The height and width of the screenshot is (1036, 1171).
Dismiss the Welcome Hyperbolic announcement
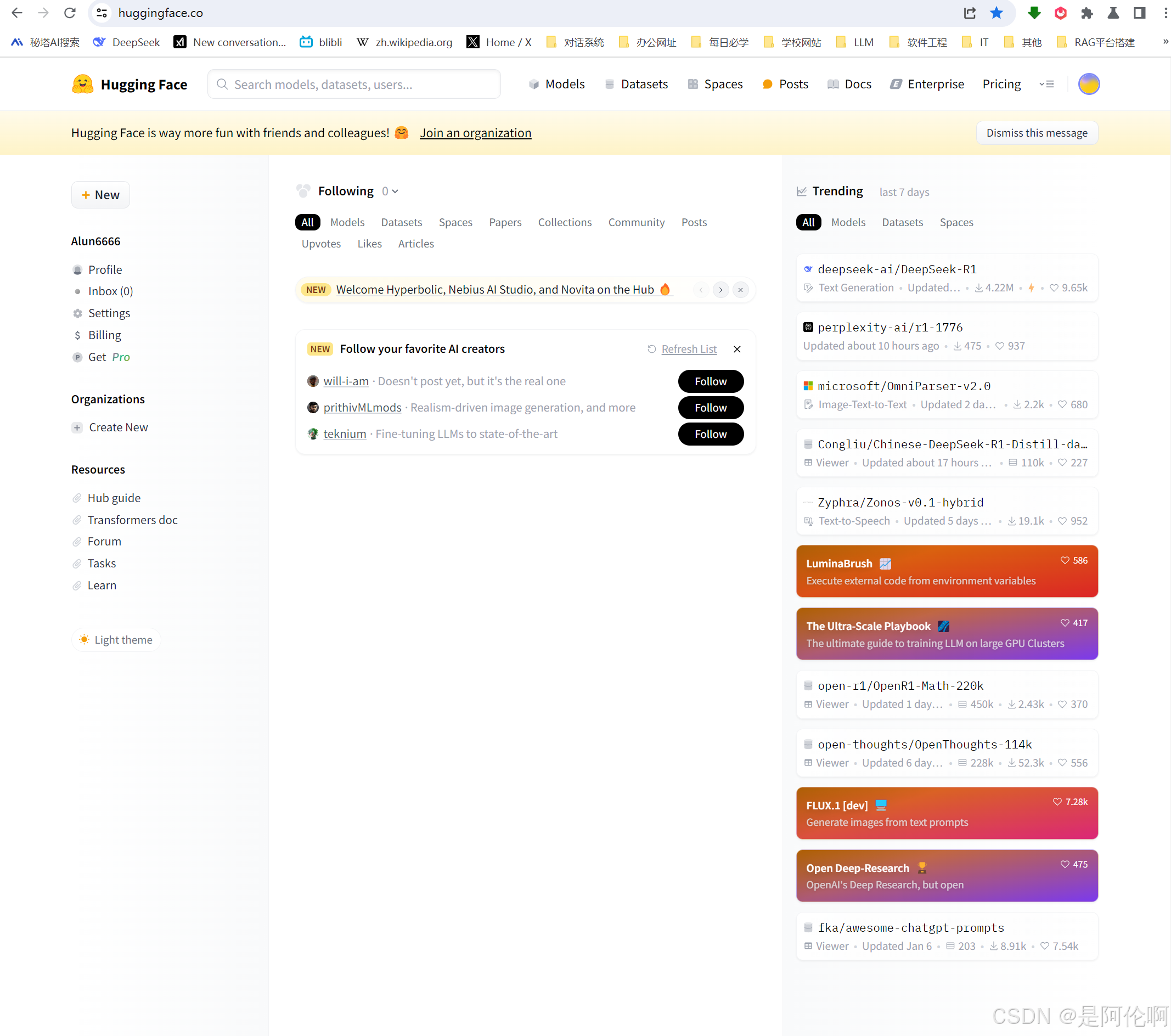pos(740,290)
